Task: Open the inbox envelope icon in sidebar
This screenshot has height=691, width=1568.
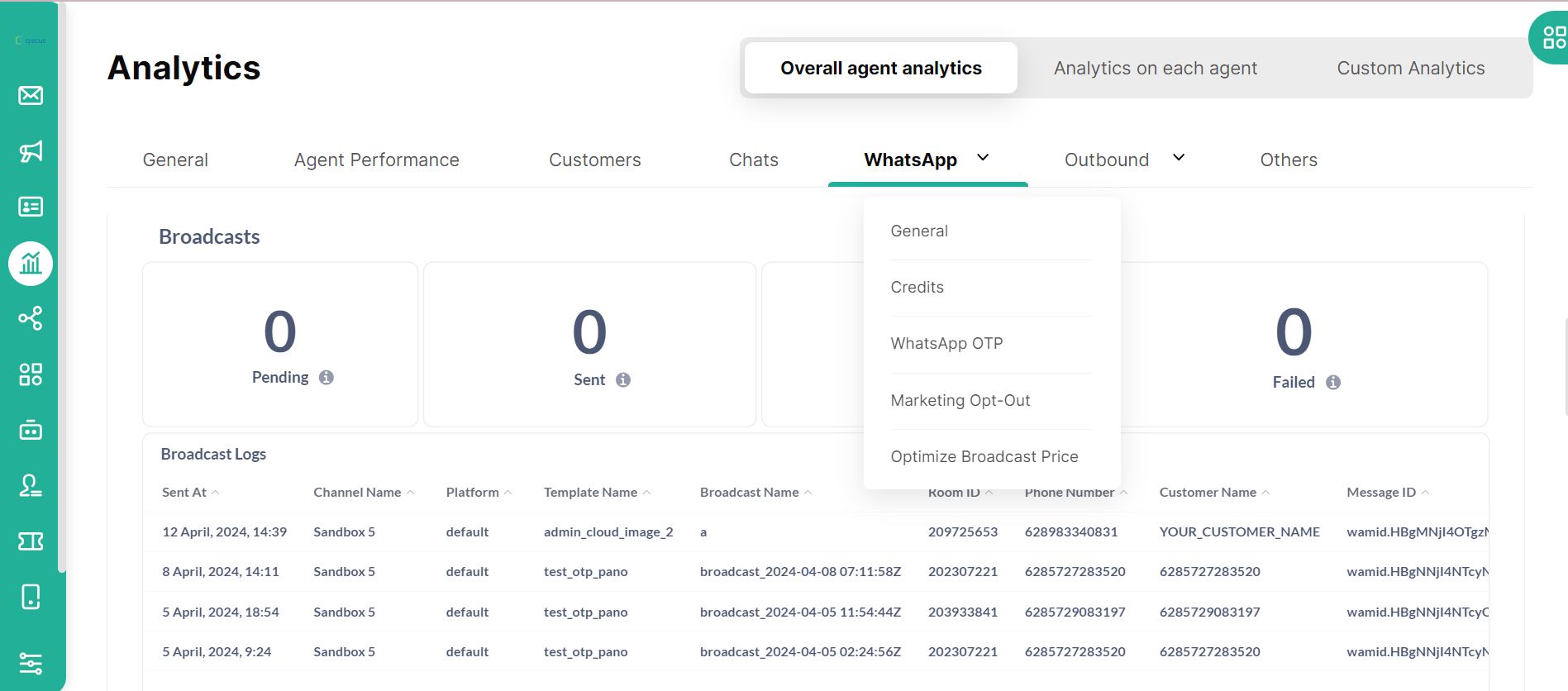Action: [x=31, y=96]
